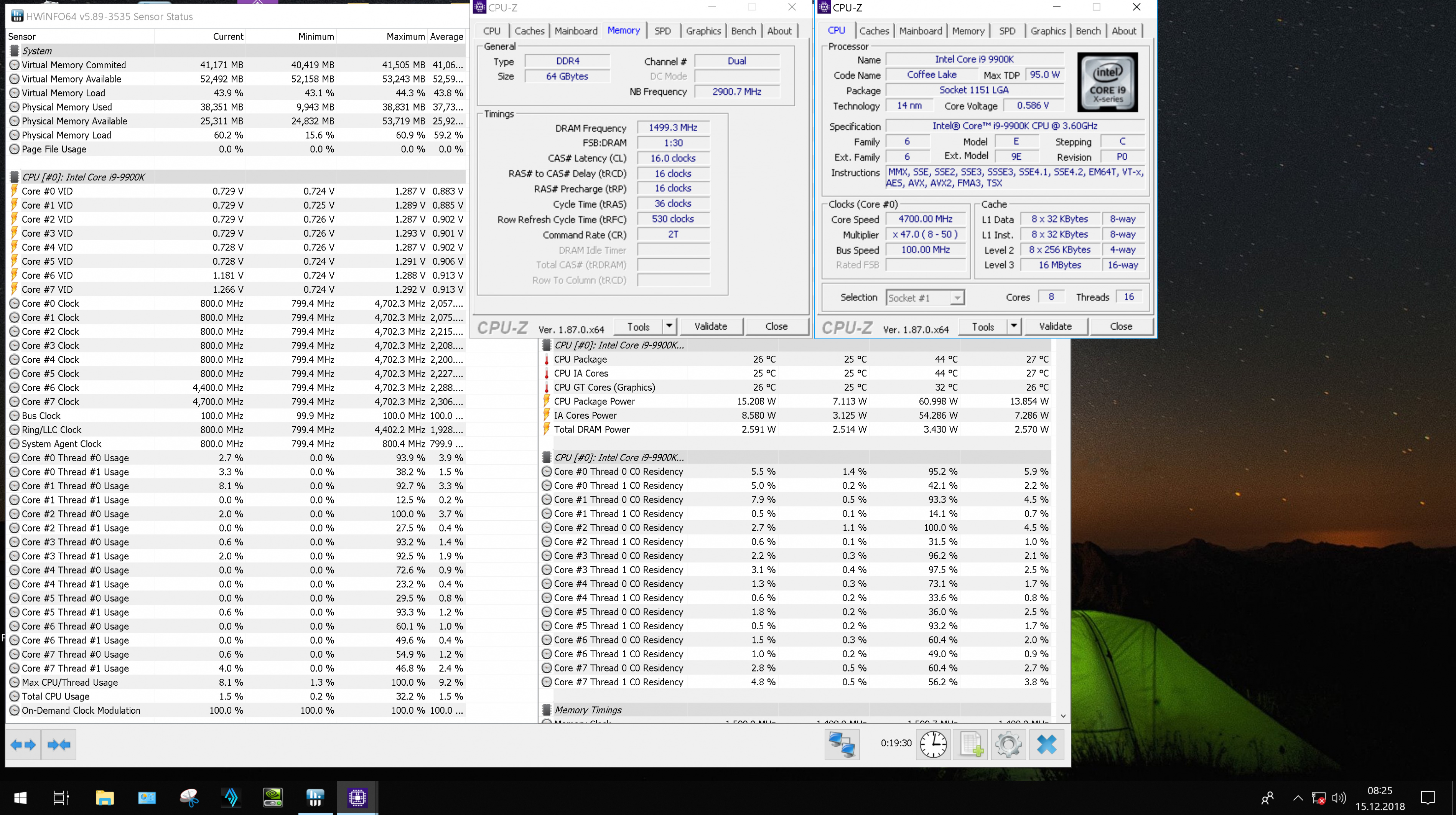Click Close in the Memory CPU-Z window
Screen dimensions: 1456x815
[777, 326]
